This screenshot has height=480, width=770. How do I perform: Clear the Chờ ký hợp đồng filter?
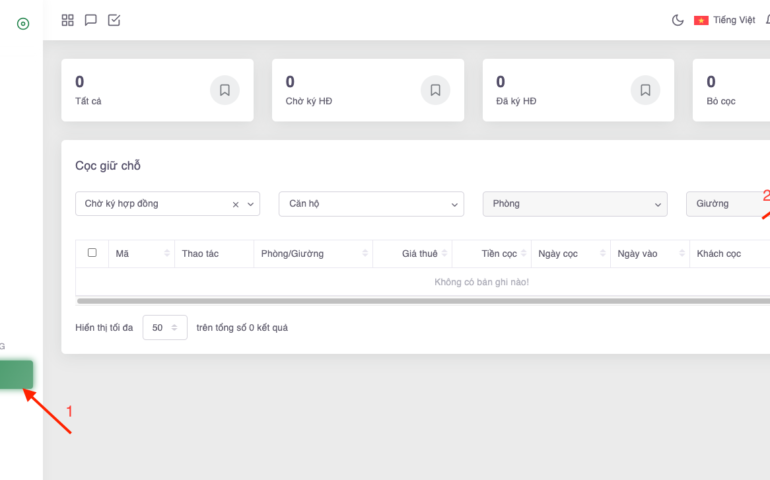(236, 204)
